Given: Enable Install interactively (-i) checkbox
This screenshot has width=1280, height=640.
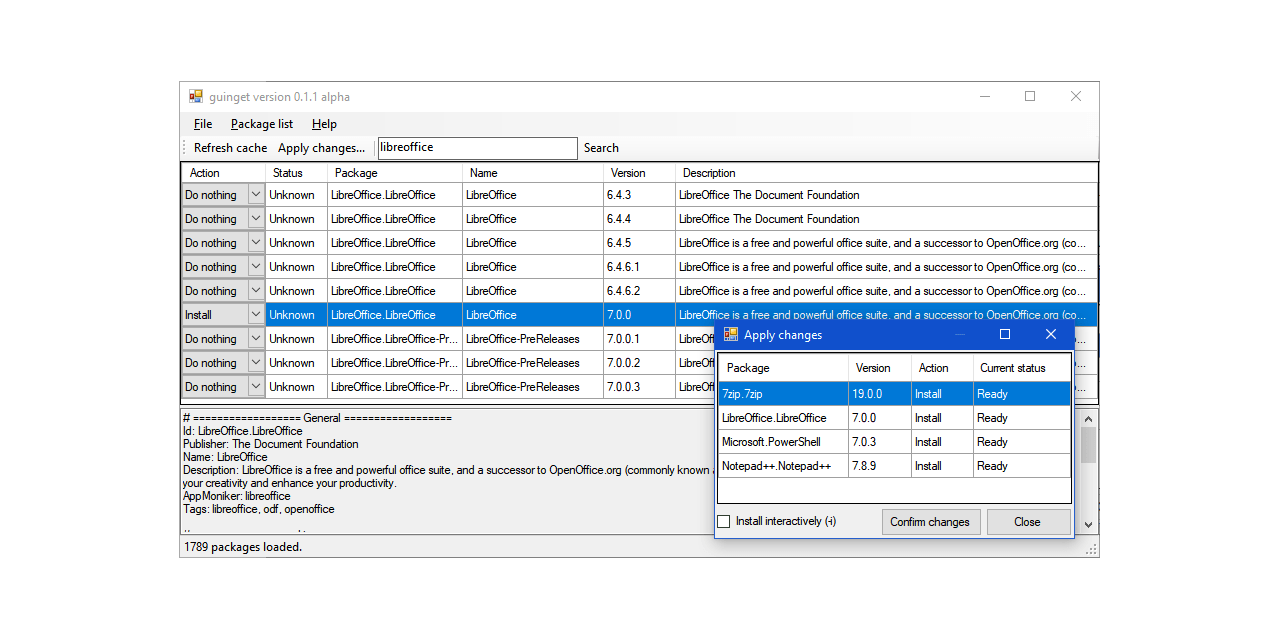Looking at the screenshot, I should [x=724, y=520].
